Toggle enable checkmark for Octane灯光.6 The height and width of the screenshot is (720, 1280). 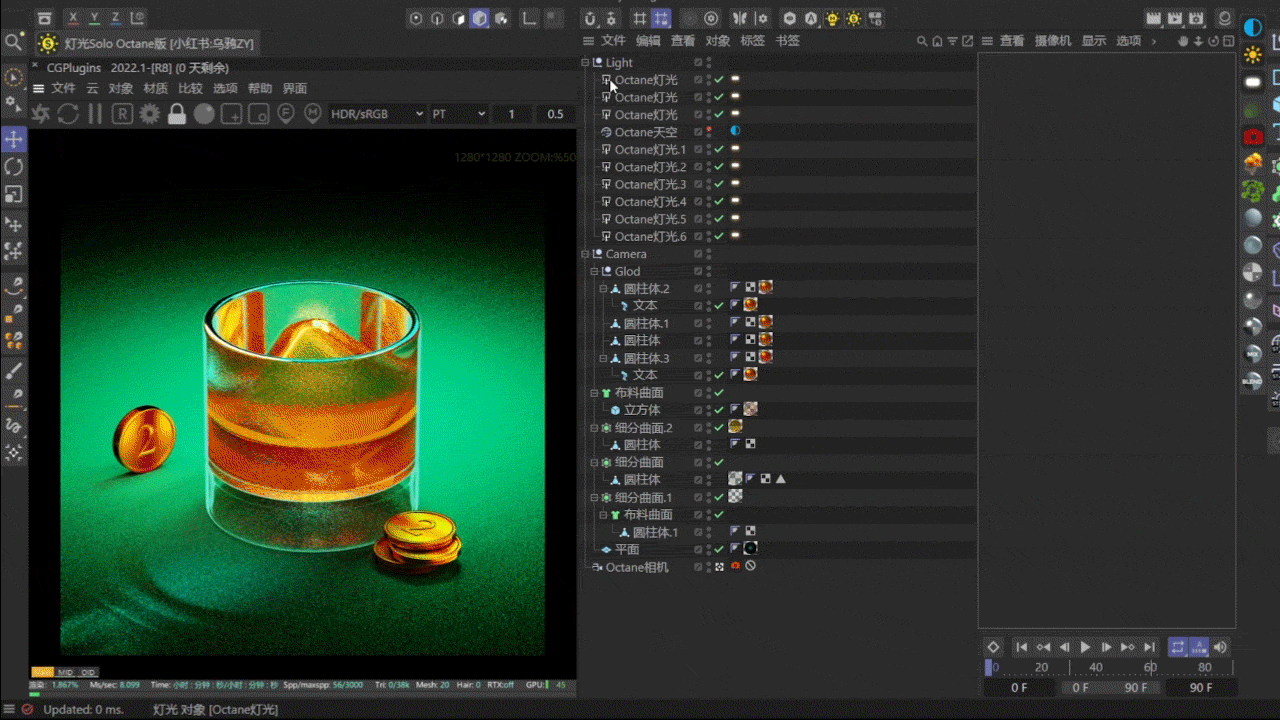[719, 236]
